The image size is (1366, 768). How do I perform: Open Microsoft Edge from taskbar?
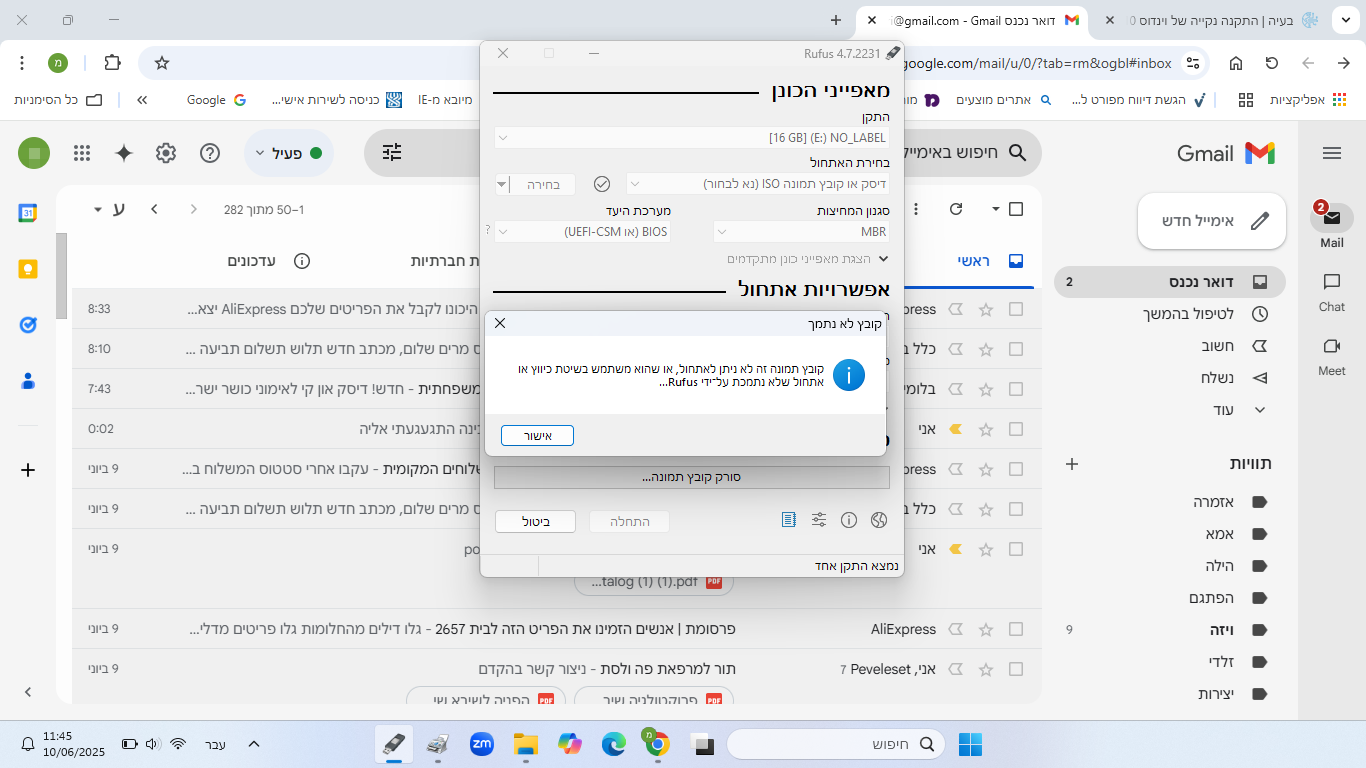pyautogui.click(x=613, y=744)
